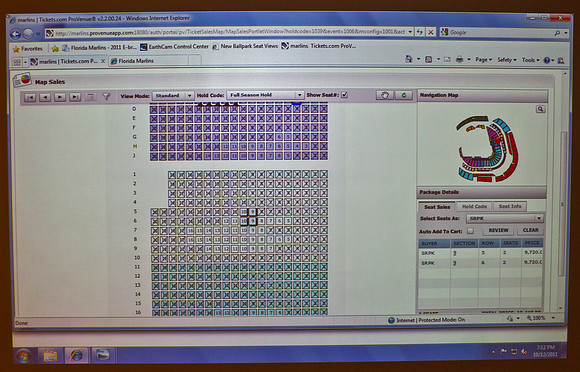Click the Read Mail icon
Image resolution: width=580 pixels, height=372 pixels.
[447, 60]
